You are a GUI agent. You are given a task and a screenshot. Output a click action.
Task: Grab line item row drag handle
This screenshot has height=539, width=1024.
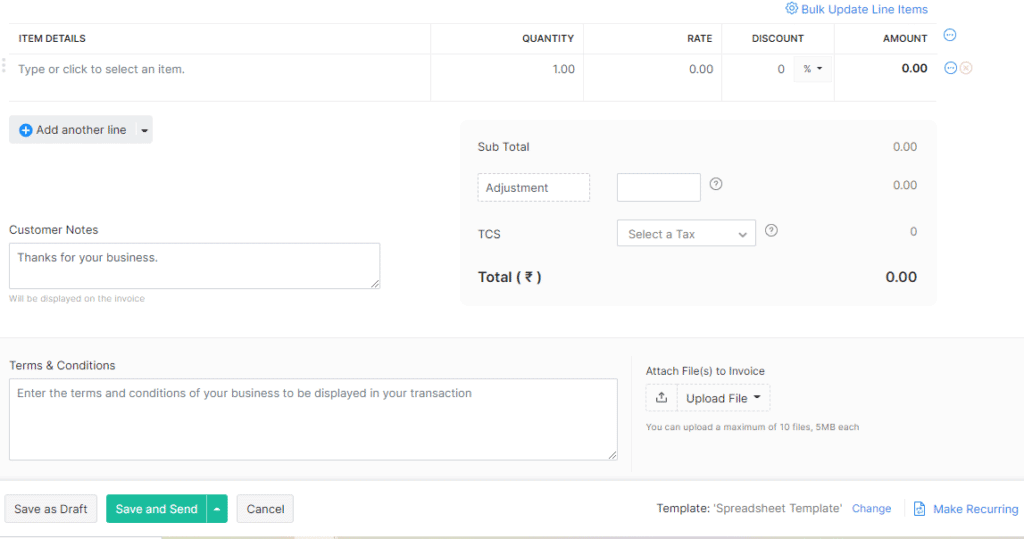click(4, 65)
